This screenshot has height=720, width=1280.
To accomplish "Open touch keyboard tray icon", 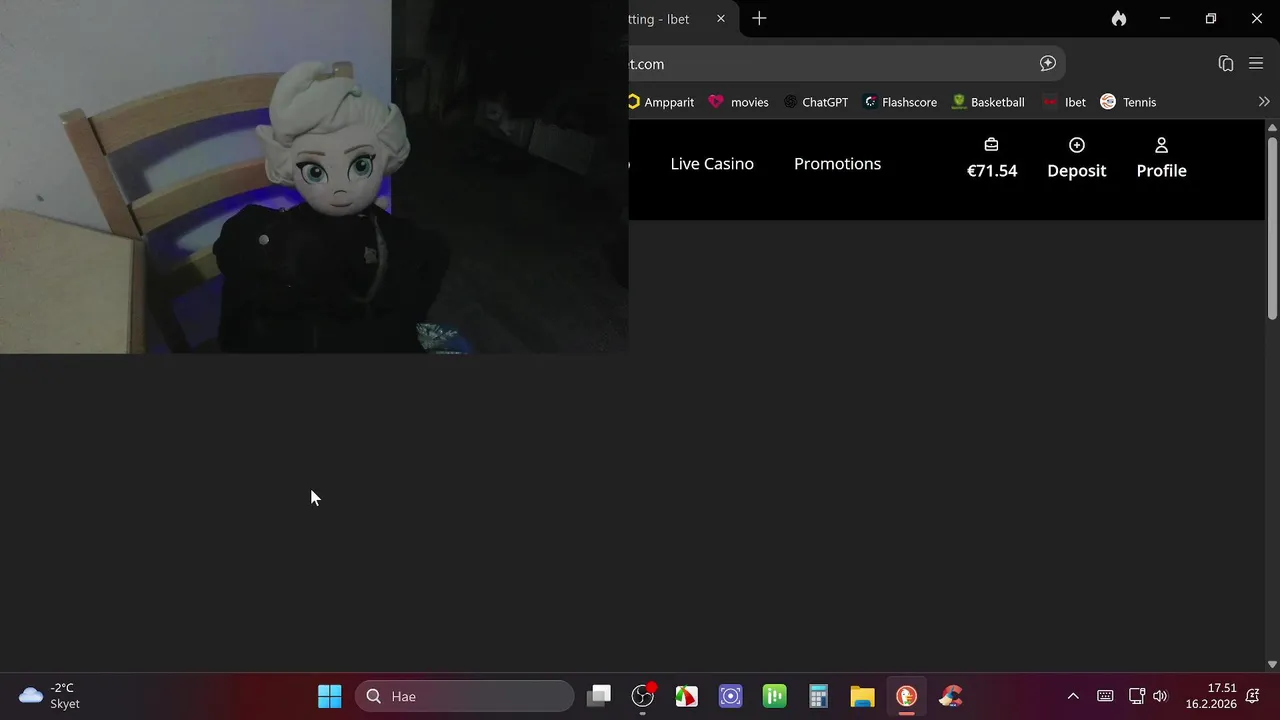I will click(x=1105, y=696).
